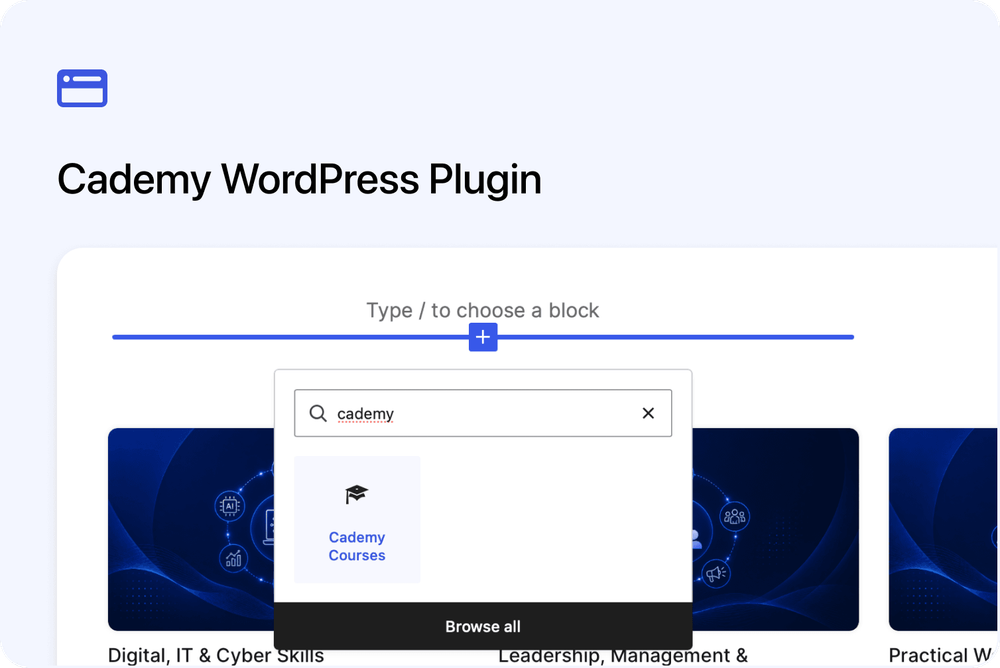The height and width of the screenshot is (668, 1000).
Task: Click the bar chart icon in Digital card
Action: pyautogui.click(x=234, y=558)
